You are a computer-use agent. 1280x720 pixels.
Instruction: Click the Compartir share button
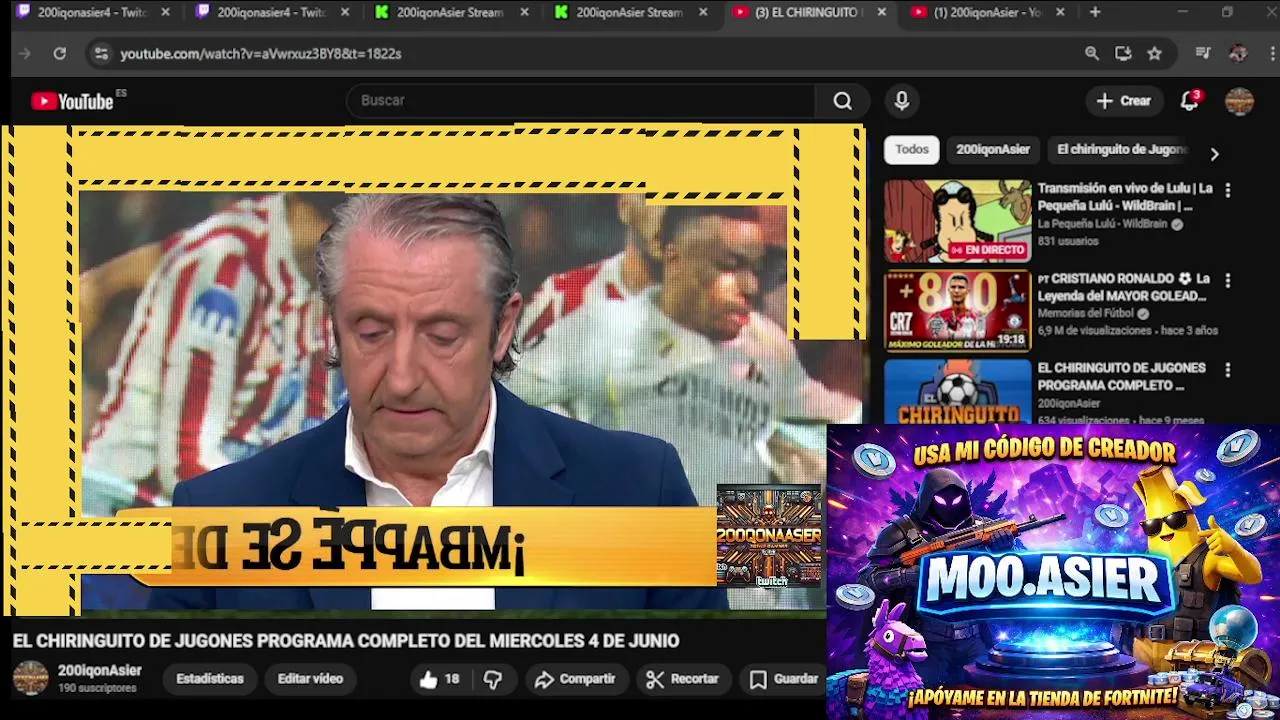pos(575,679)
